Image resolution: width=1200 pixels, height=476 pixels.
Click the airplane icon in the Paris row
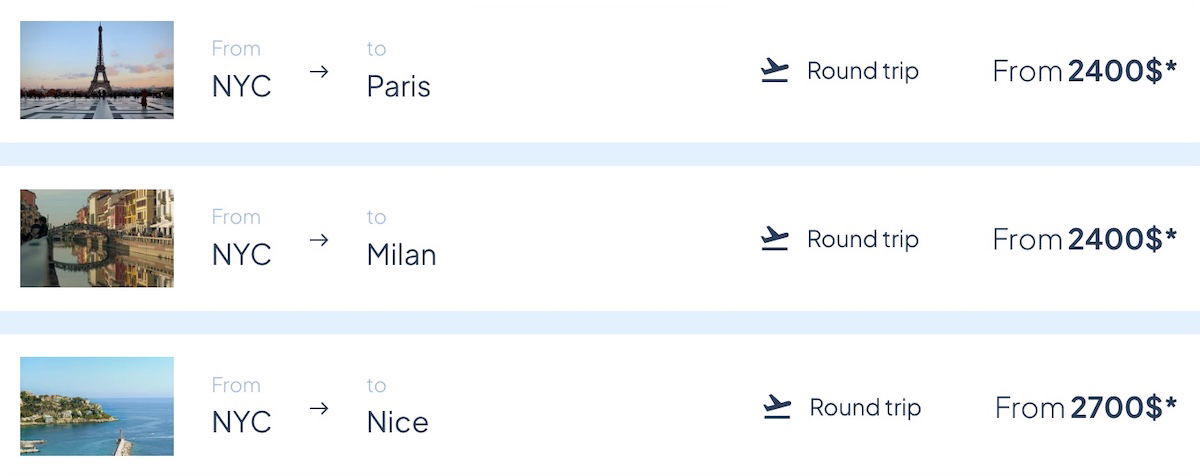(x=775, y=71)
